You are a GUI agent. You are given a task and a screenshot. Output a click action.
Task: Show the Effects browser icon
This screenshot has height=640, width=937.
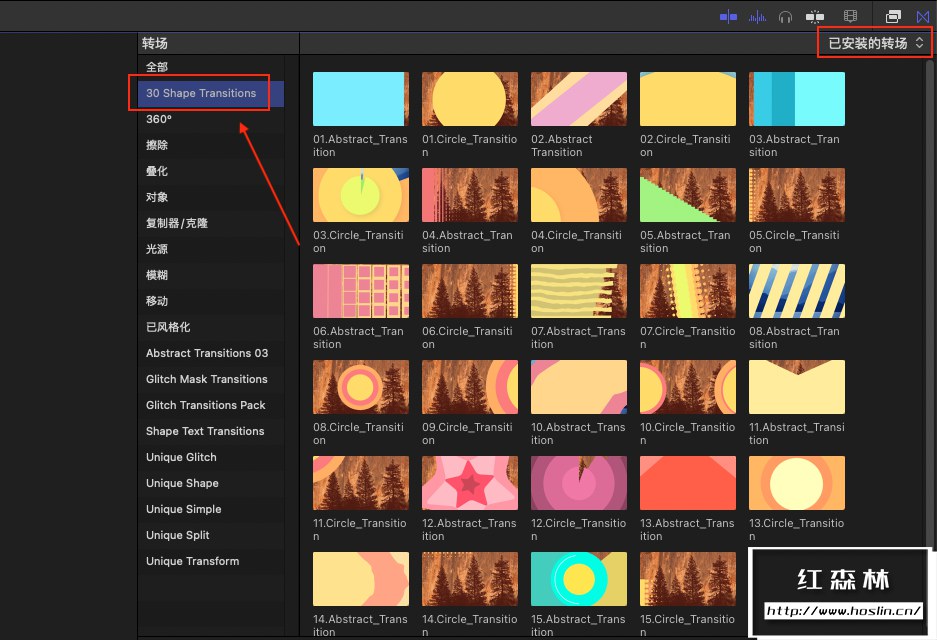point(893,16)
